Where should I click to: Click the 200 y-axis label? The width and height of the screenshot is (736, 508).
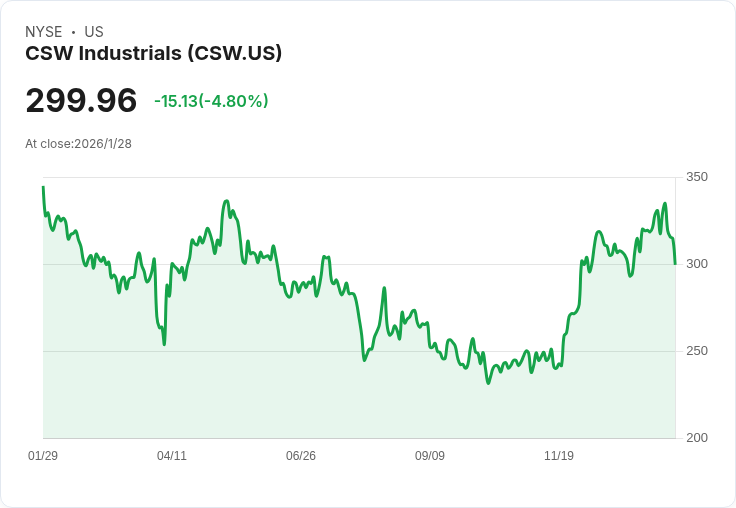coord(697,438)
